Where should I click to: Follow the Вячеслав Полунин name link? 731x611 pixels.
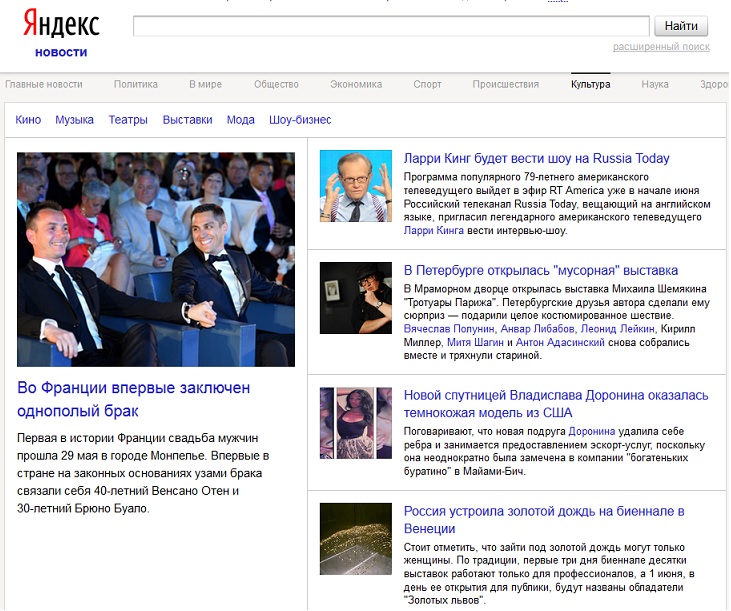[x=449, y=328]
